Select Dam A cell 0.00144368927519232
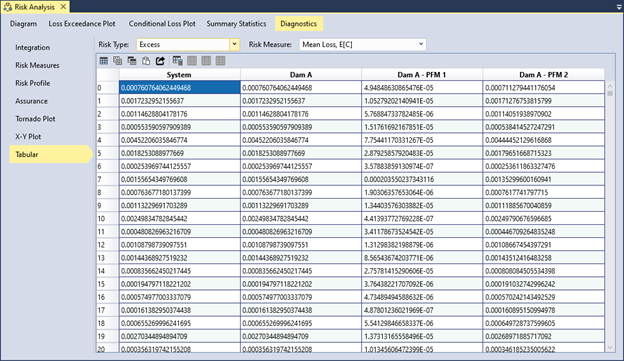Screen dimensions: 624x361 pyautogui.click(x=301, y=258)
